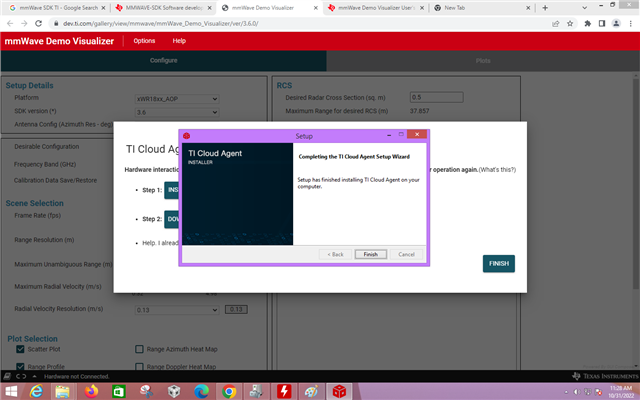Click the browser back arrow
Screen dimensions: 640x400
coord(10,24)
